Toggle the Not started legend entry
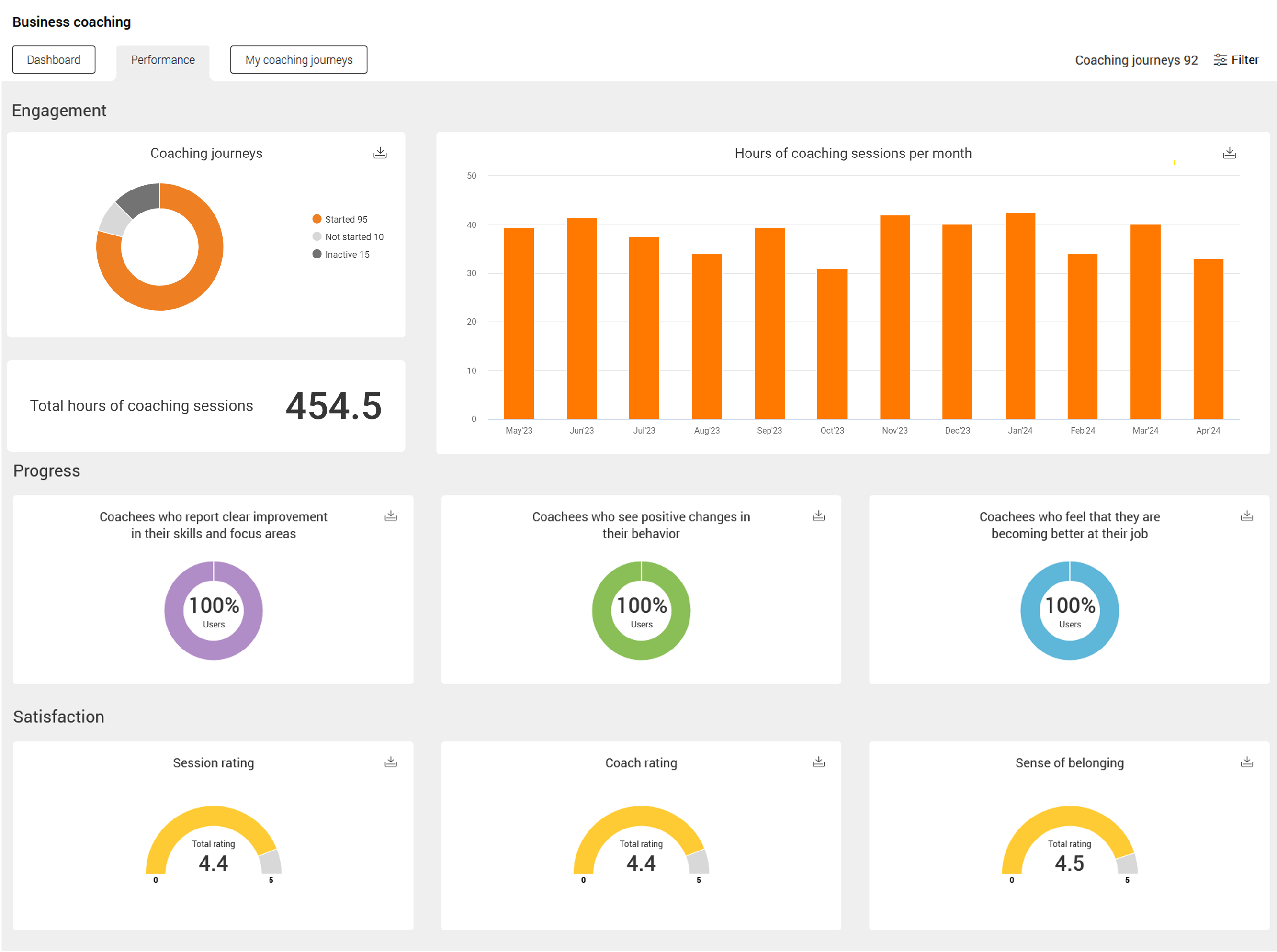1277x952 pixels. coord(348,237)
